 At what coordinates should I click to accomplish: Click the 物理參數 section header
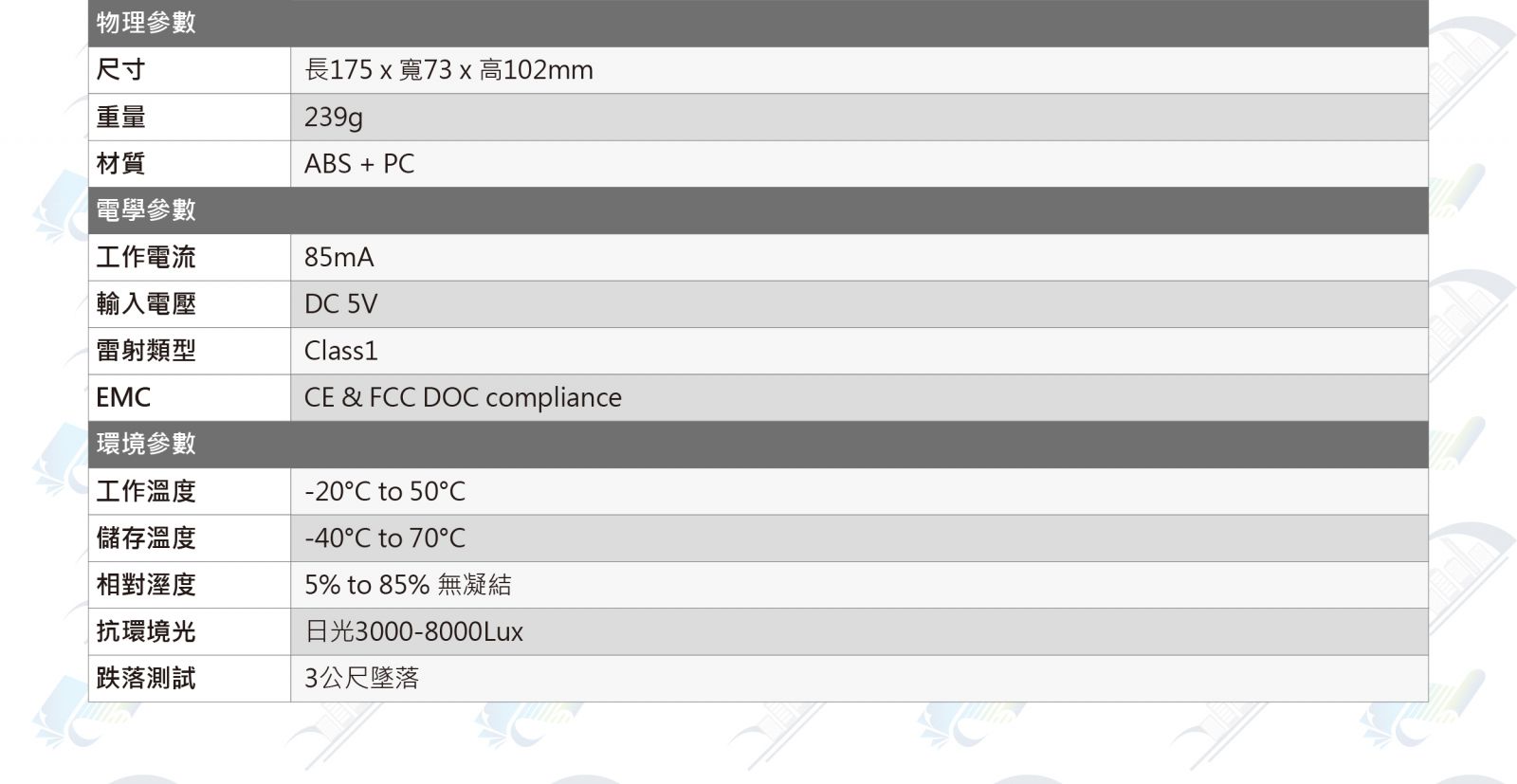tap(146, 23)
